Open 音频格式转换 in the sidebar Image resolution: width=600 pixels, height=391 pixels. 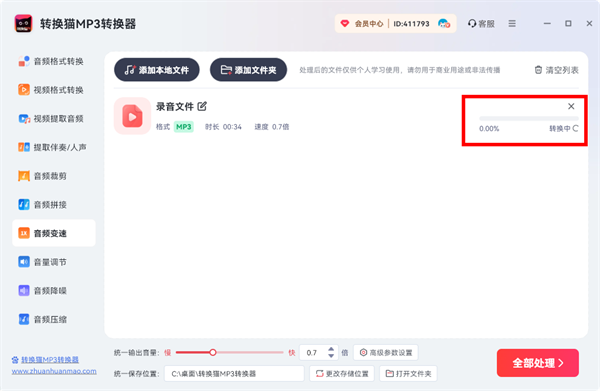(x=54, y=61)
